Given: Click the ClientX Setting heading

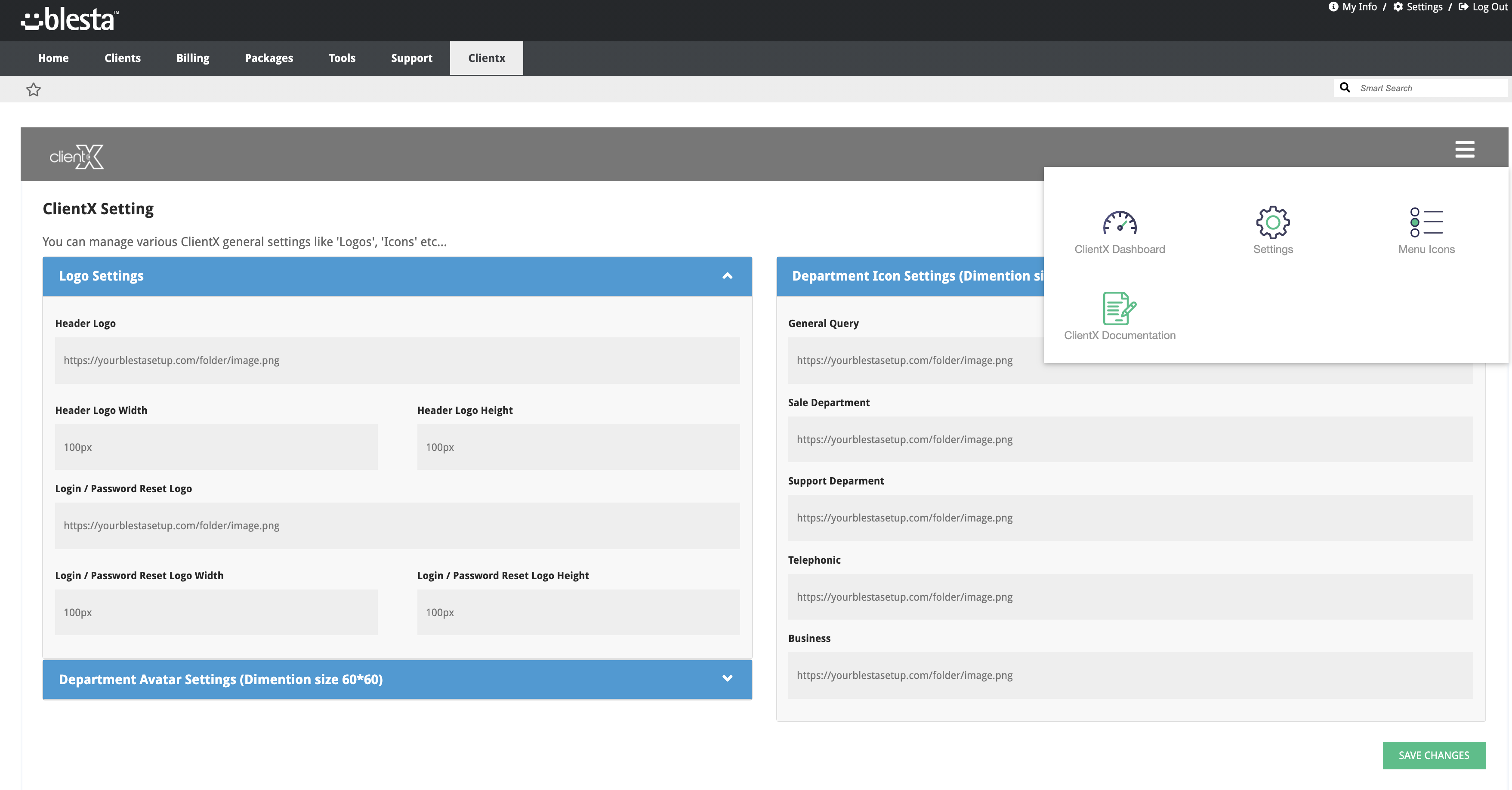Looking at the screenshot, I should pyautogui.click(x=98, y=209).
